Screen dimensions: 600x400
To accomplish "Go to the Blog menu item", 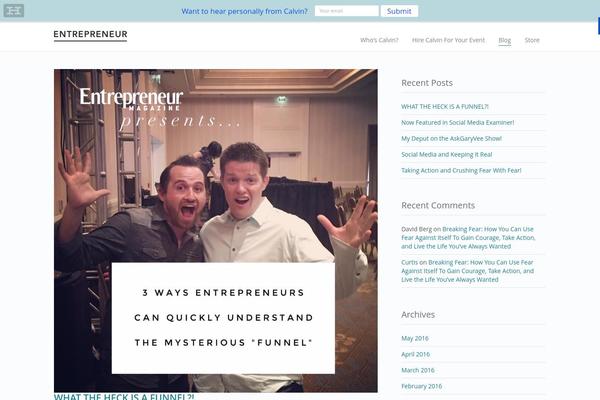I will 505,40.
